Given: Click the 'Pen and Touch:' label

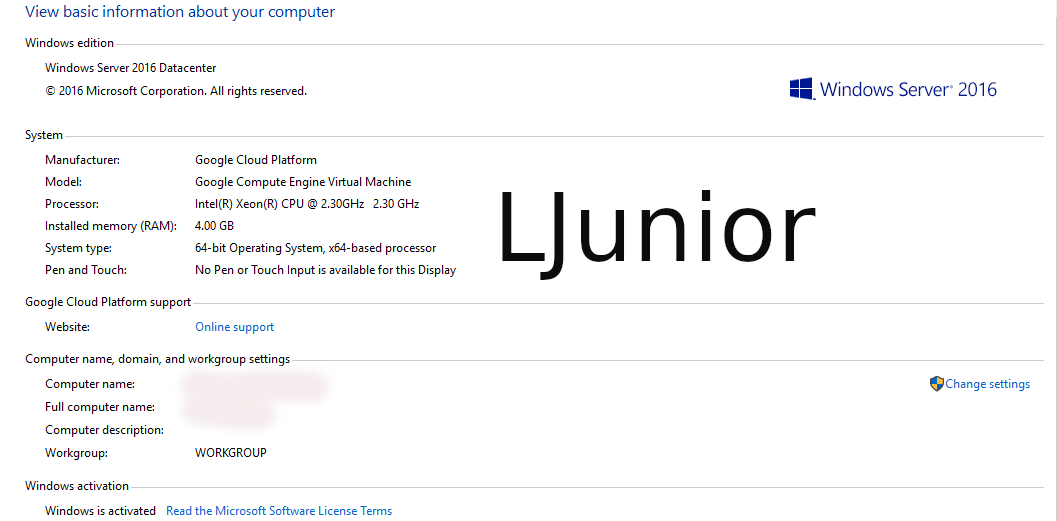Looking at the screenshot, I should 86,270.
